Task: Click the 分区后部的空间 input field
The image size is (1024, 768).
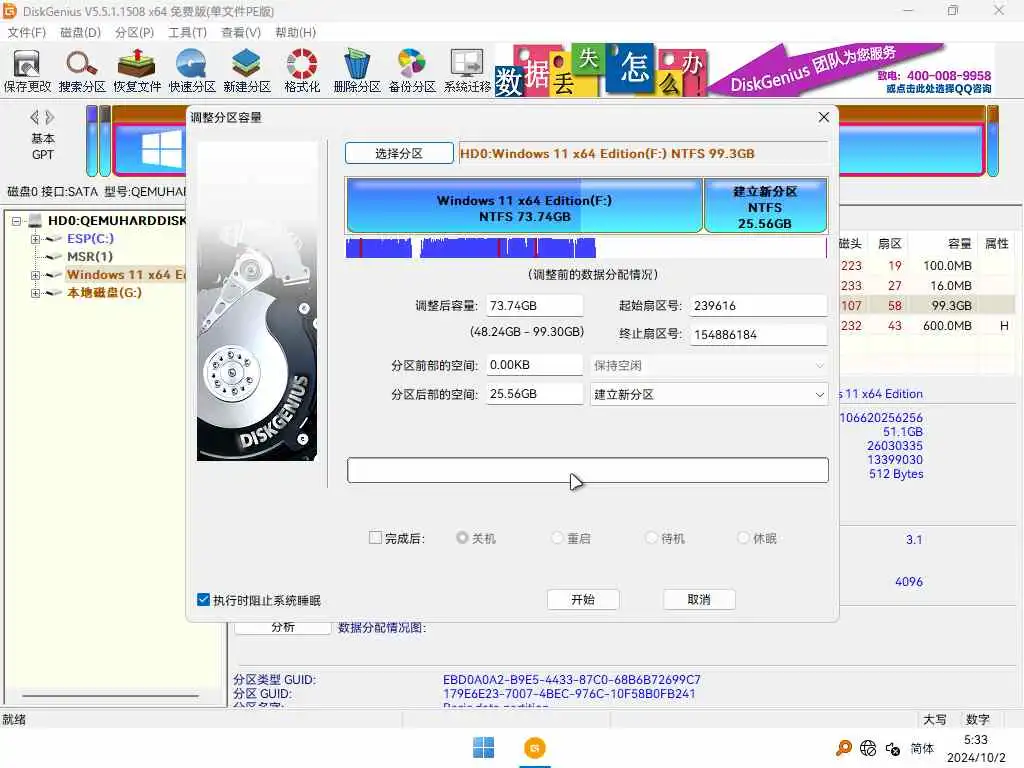Action: pos(534,394)
